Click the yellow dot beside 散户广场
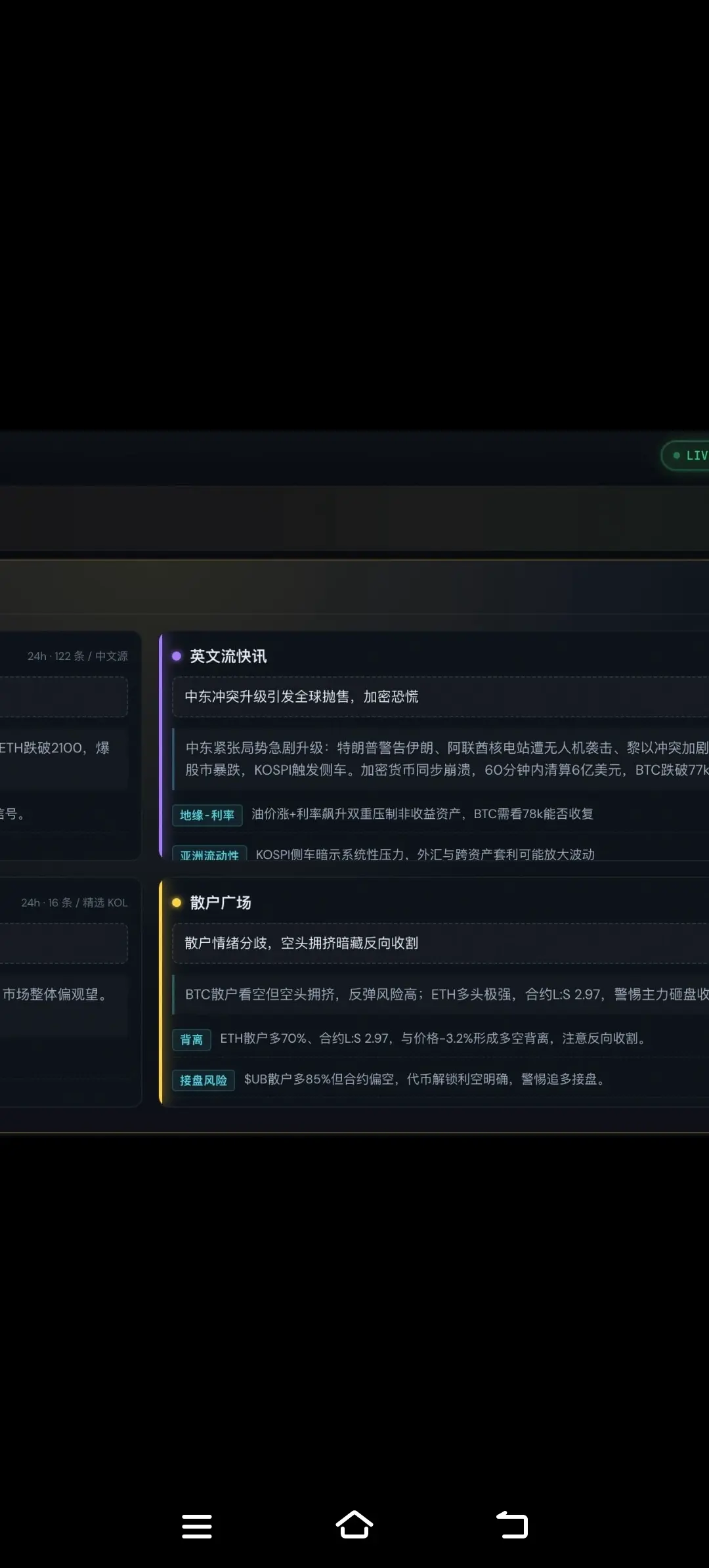Image resolution: width=709 pixels, height=1568 pixels. point(177,902)
